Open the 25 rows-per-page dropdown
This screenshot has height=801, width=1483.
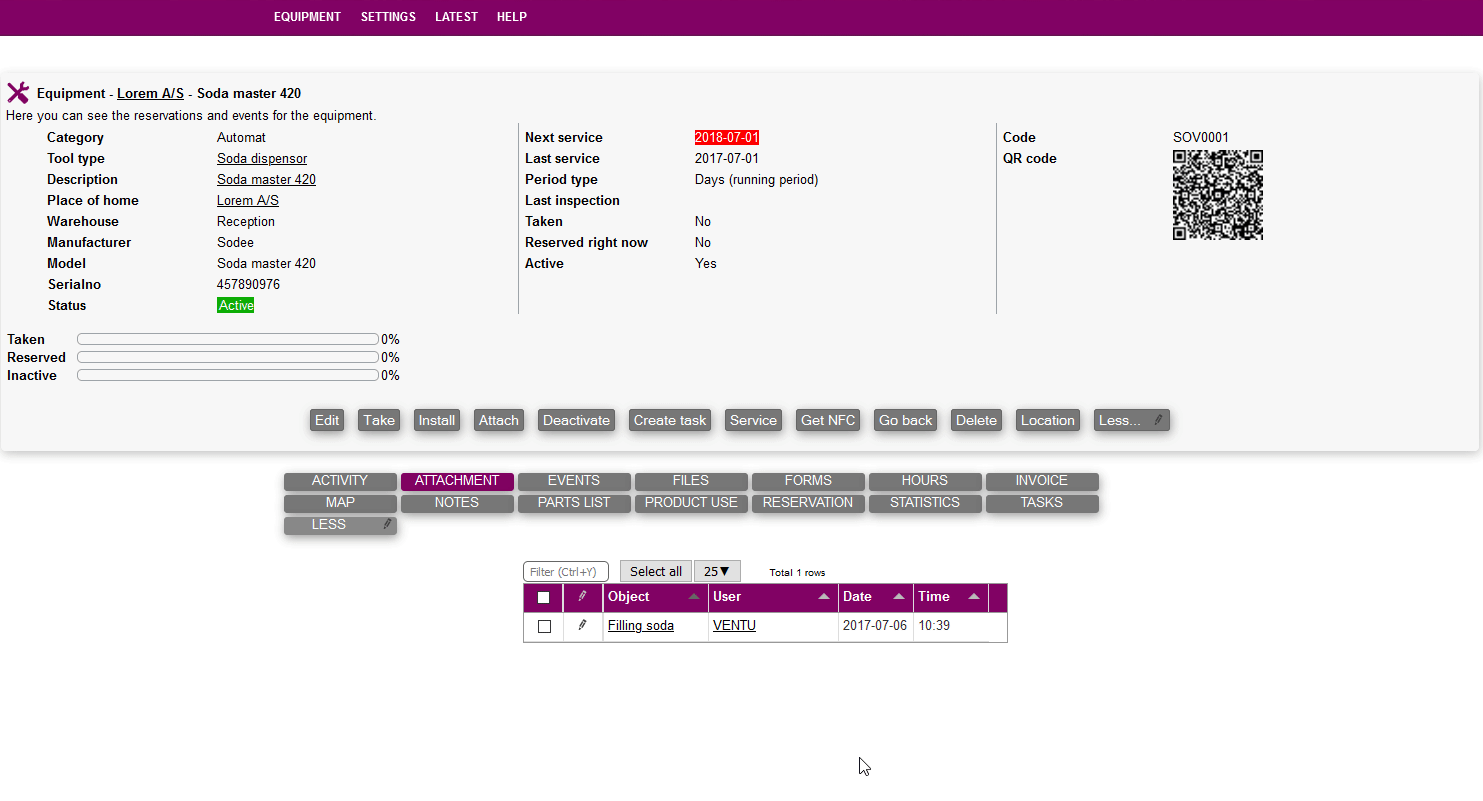tap(717, 572)
